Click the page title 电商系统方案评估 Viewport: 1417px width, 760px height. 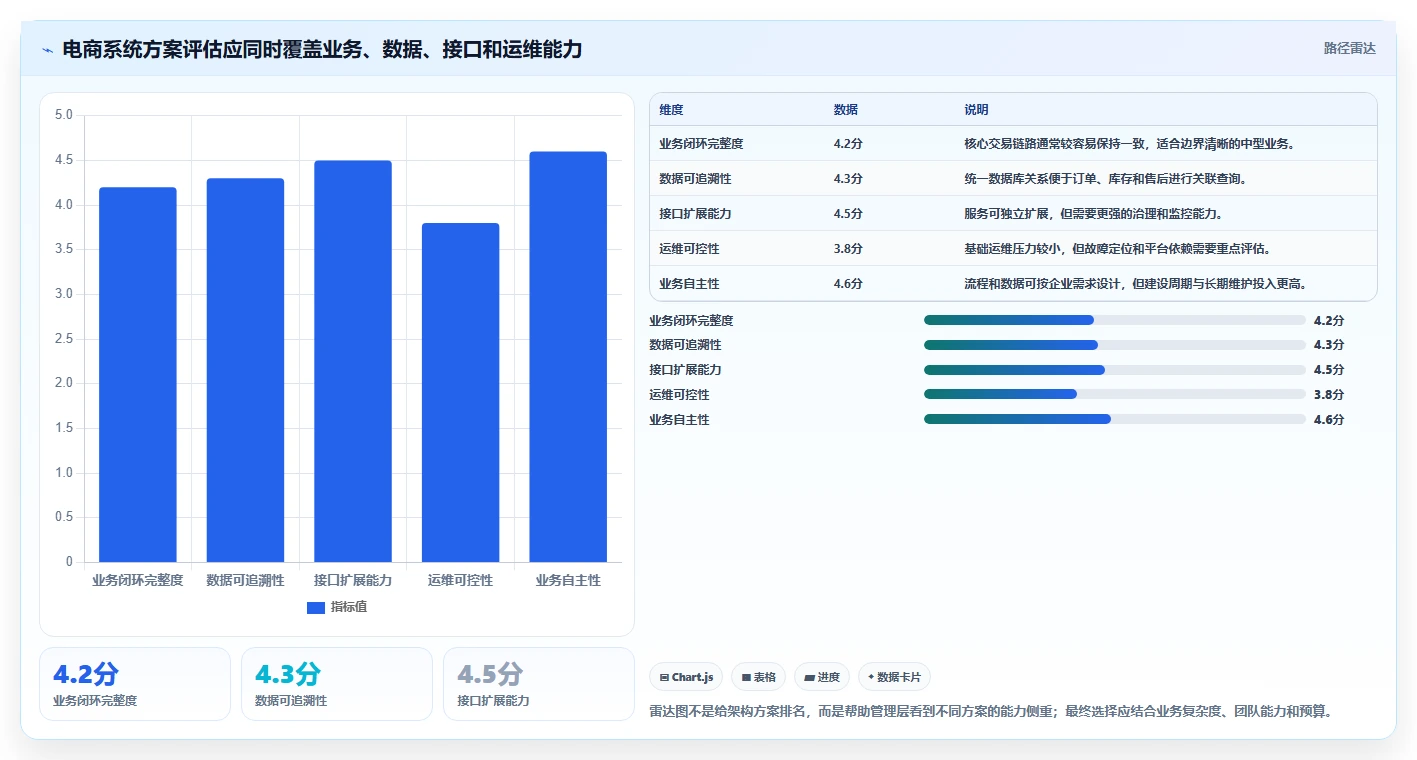(x=322, y=49)
